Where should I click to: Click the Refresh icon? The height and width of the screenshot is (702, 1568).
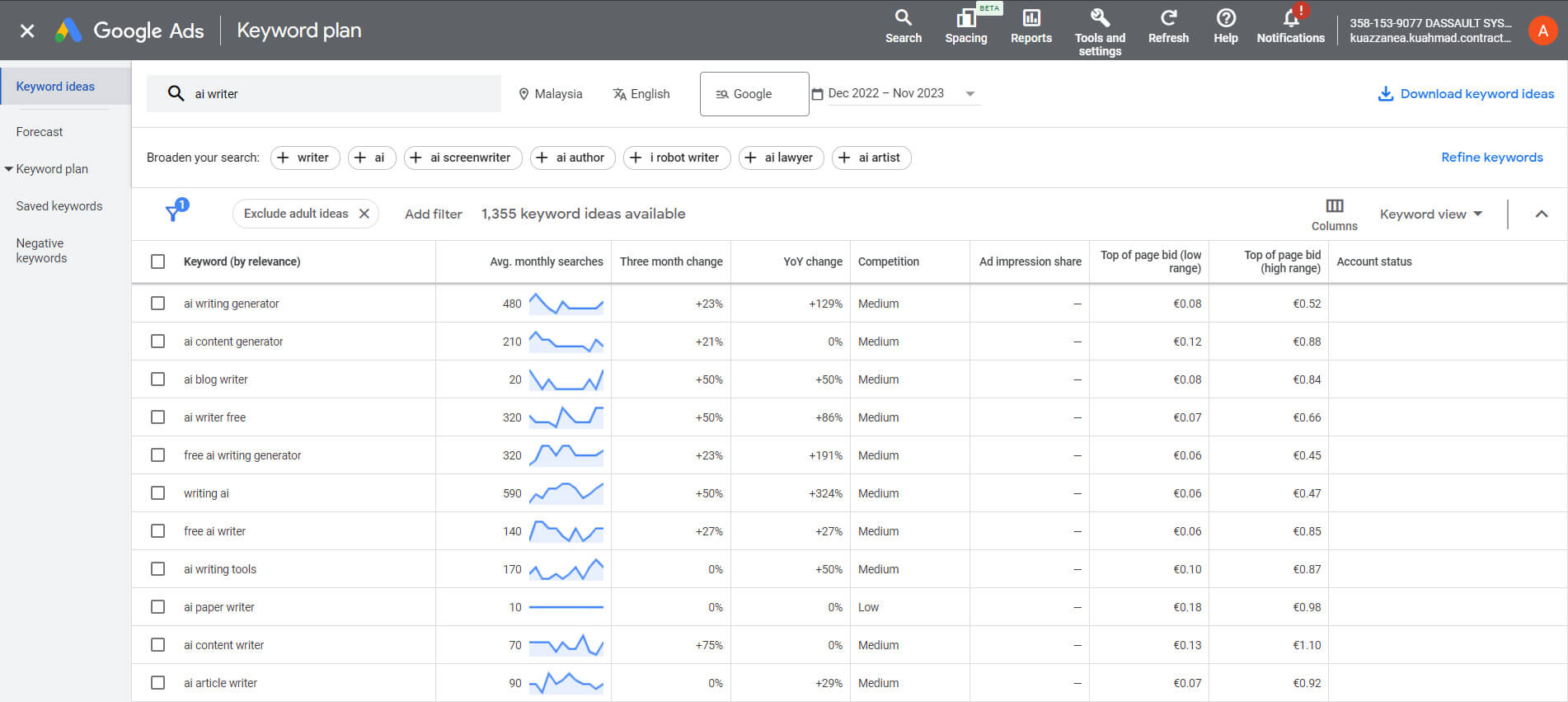(x=1167, y=27)
